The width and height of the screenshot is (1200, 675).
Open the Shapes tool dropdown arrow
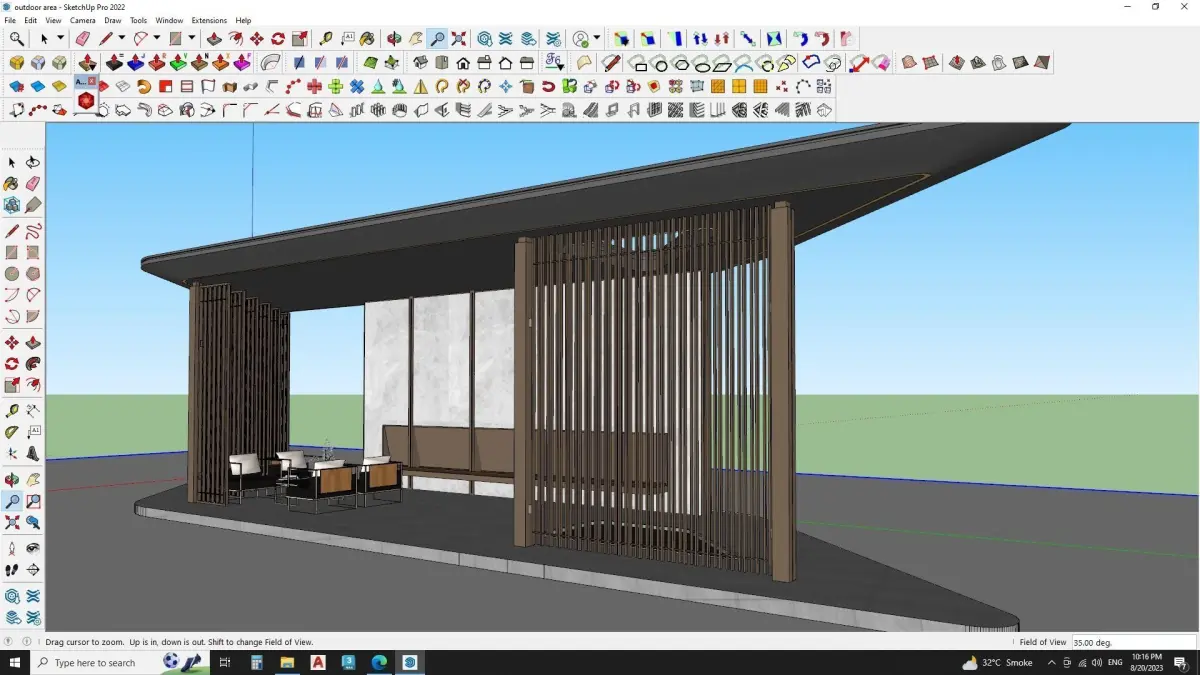coord(191,38)
